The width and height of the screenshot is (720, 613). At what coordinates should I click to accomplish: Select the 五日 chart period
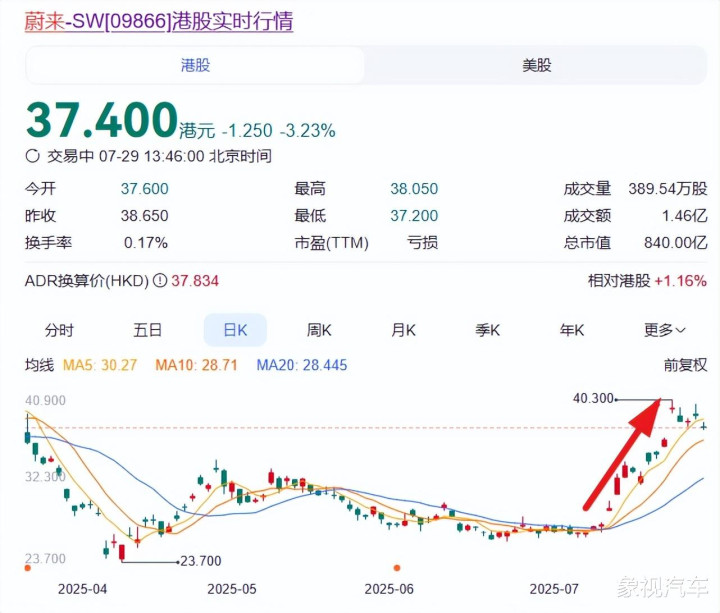[147, 330]
